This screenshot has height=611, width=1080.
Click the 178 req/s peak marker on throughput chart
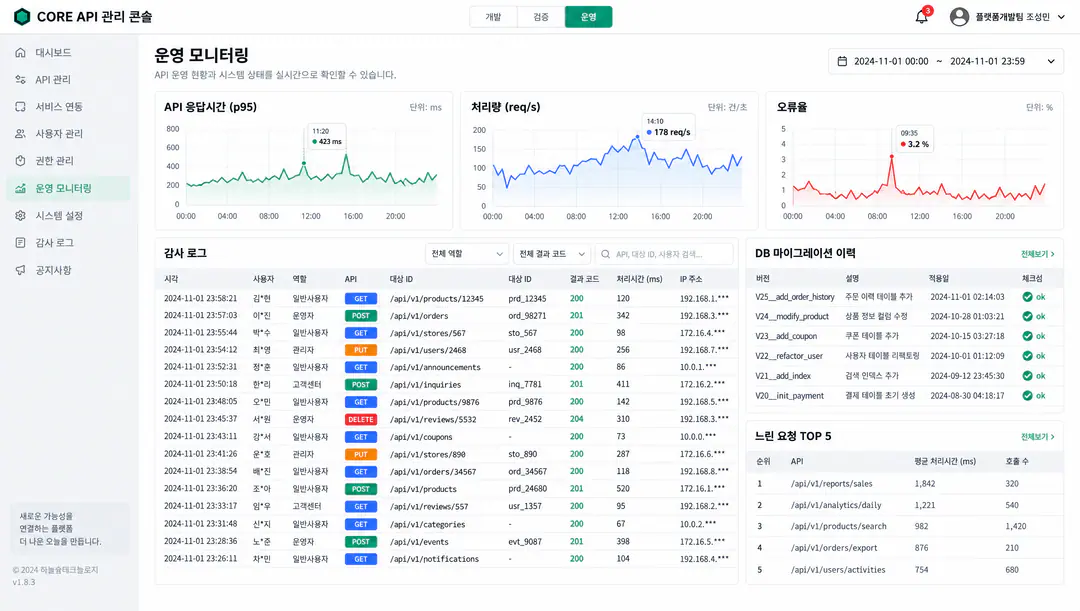click(638, 136)
